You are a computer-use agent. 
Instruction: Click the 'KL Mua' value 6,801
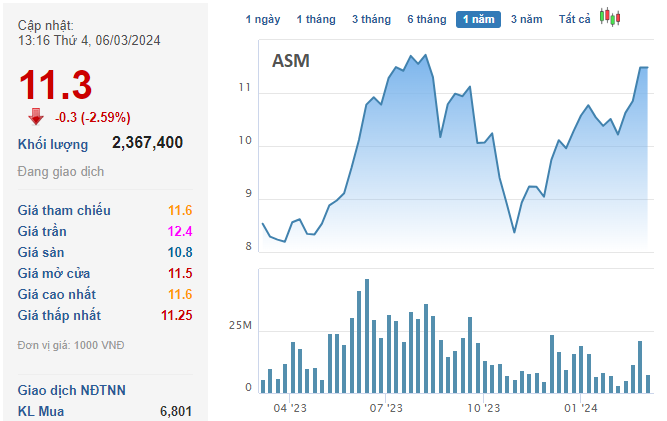[x=175, y=411]
